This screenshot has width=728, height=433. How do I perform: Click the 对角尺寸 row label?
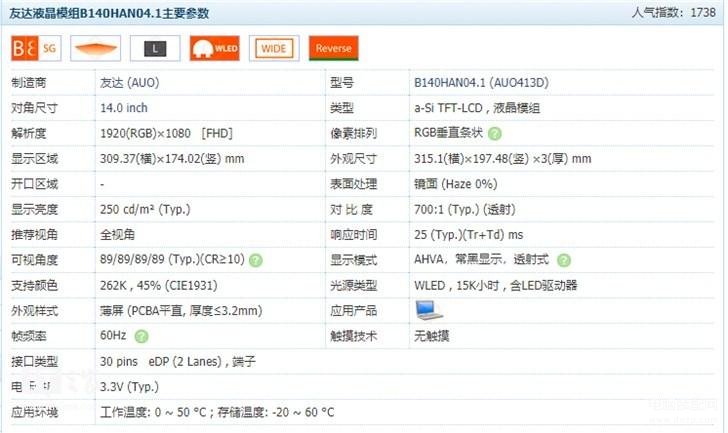click(34, 108)
